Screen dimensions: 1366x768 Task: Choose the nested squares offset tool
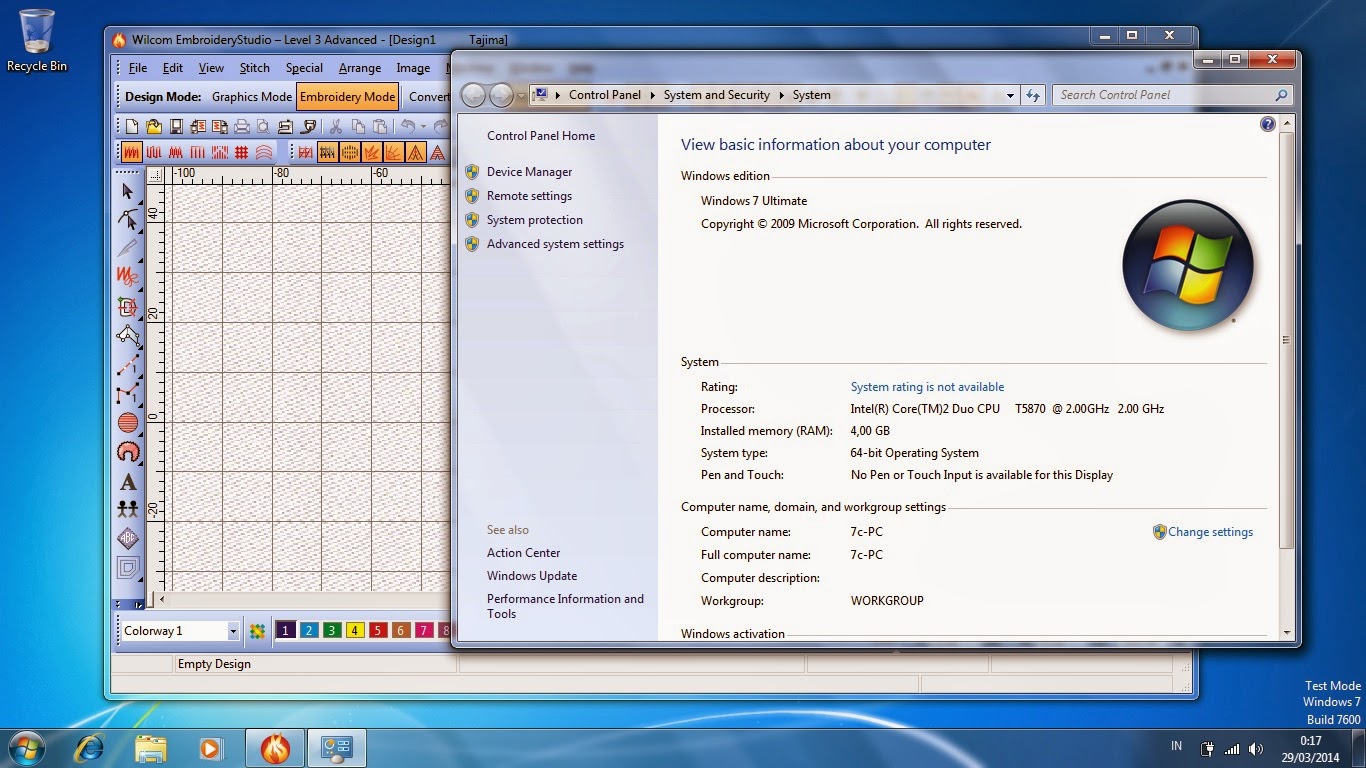[128, 568]
